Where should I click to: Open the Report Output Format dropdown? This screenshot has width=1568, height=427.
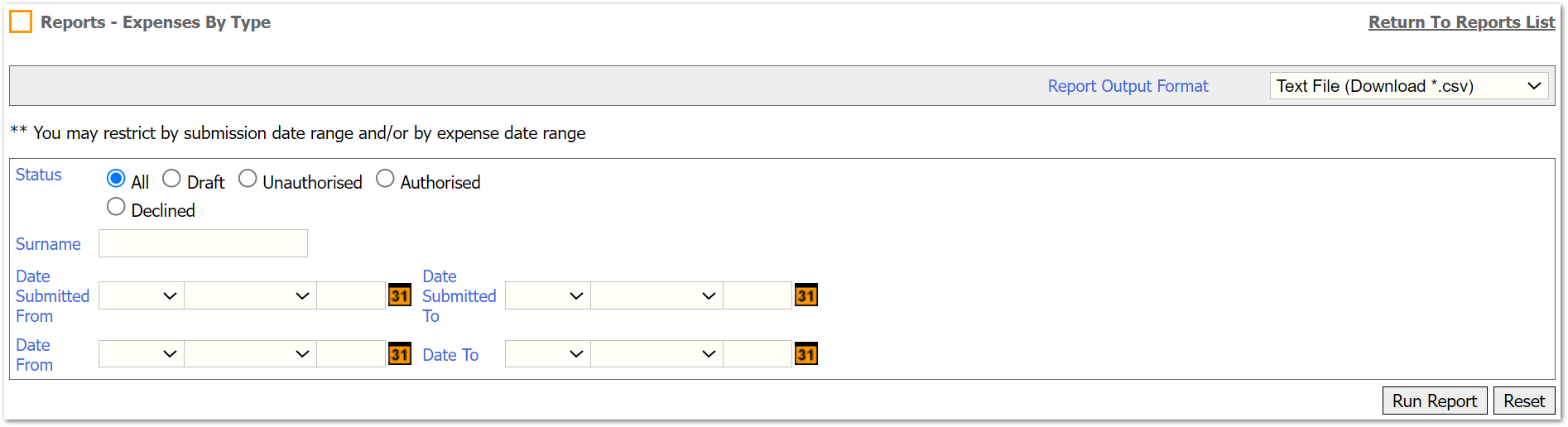click(1409, 86)
